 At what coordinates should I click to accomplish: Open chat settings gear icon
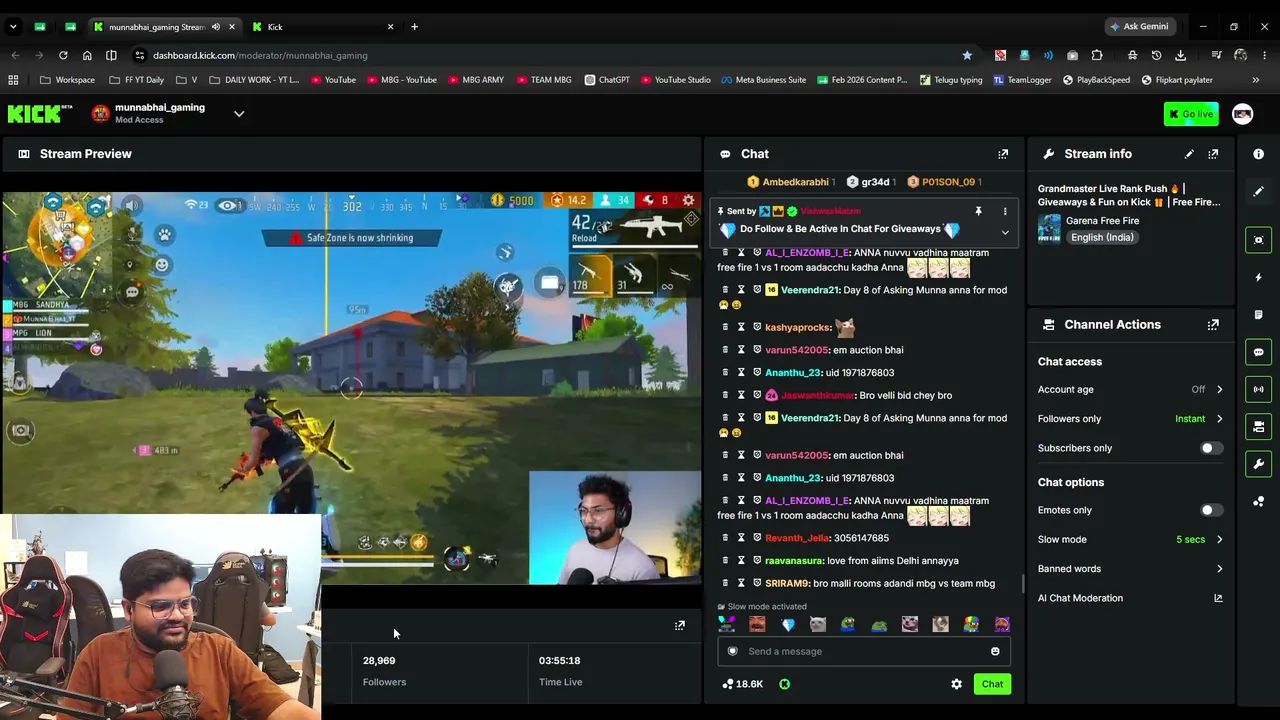tap(956, 684)
